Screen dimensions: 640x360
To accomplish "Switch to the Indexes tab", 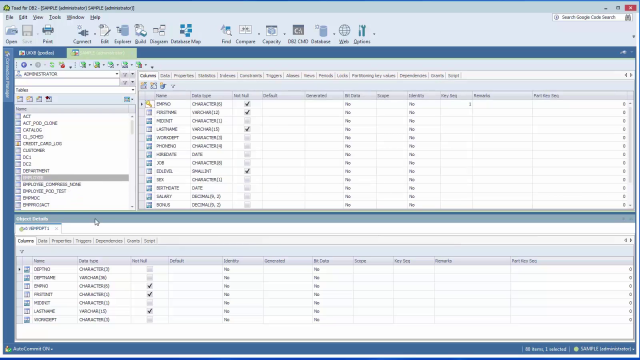I will [x=227, y=76].
